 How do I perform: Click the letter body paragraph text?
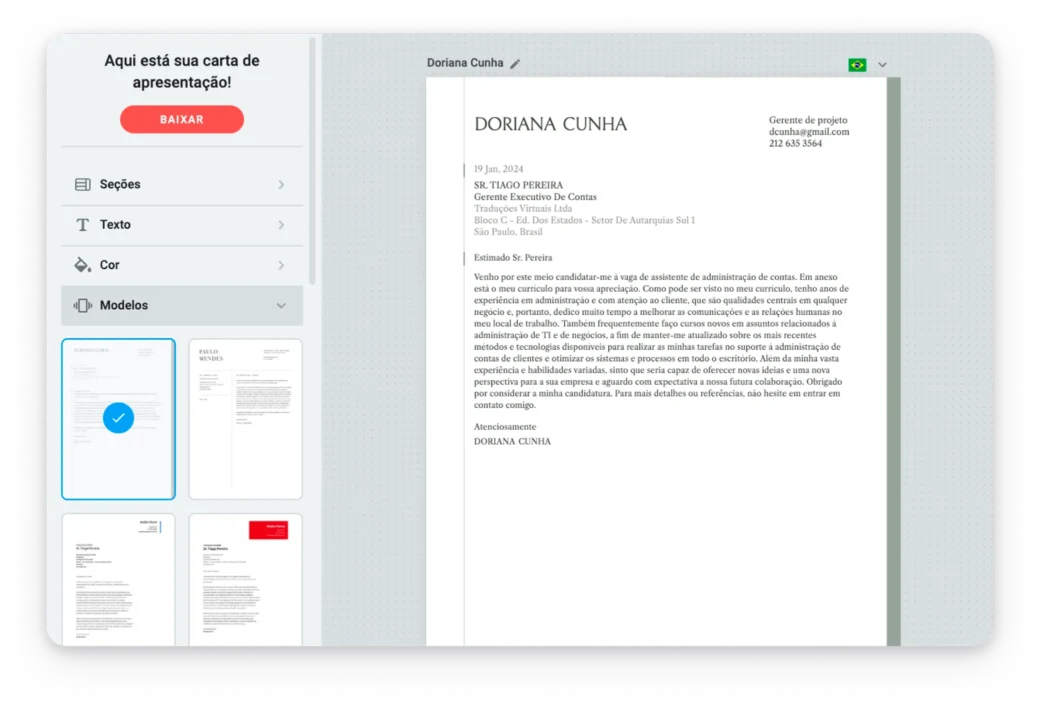click(661, 340)
